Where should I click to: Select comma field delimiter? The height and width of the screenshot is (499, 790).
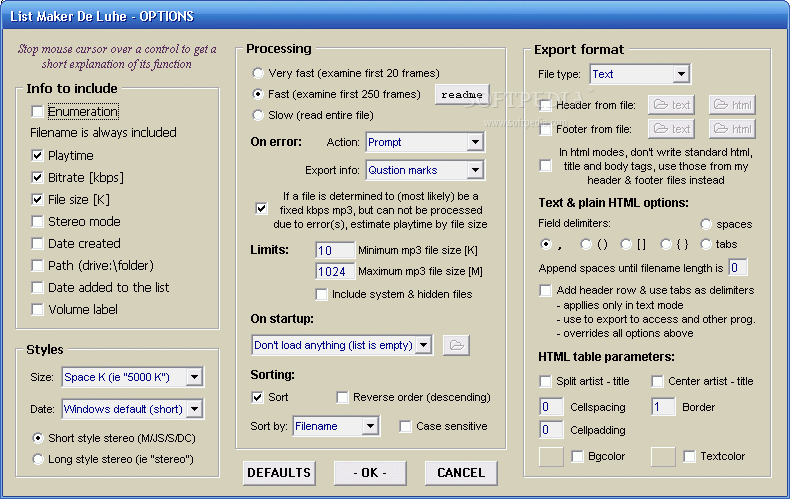pos(546,244)
